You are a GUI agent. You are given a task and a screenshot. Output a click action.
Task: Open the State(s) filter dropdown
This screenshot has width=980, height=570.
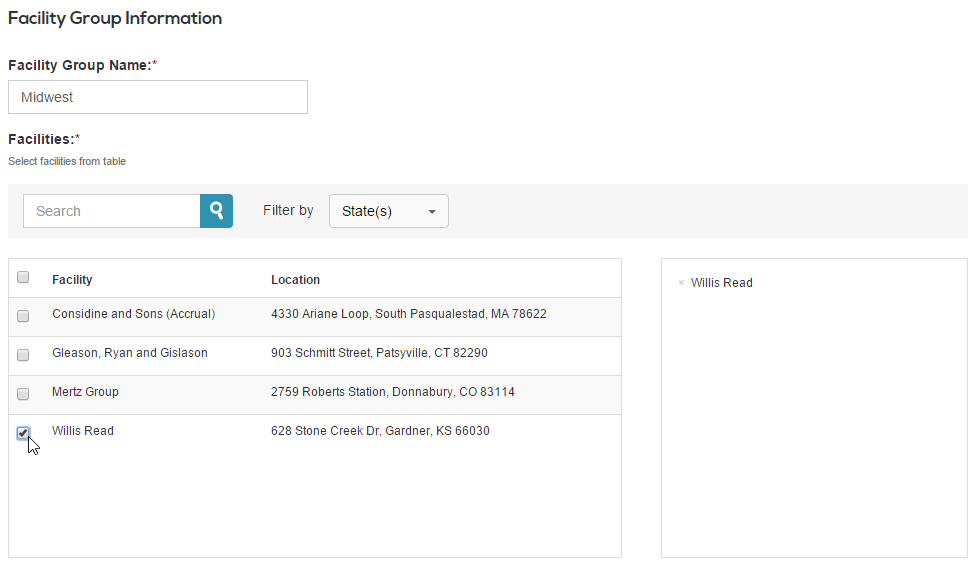tap(389, 211)
